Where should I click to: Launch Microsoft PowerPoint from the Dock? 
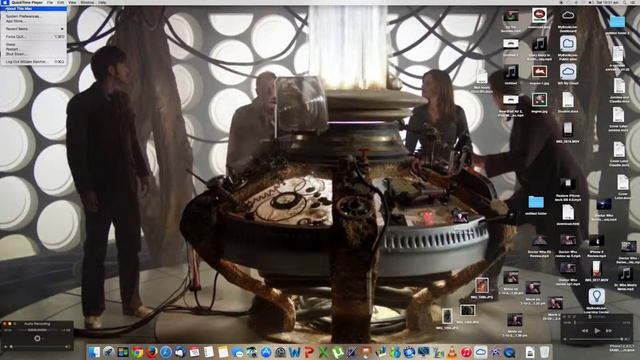pos(309,352)
